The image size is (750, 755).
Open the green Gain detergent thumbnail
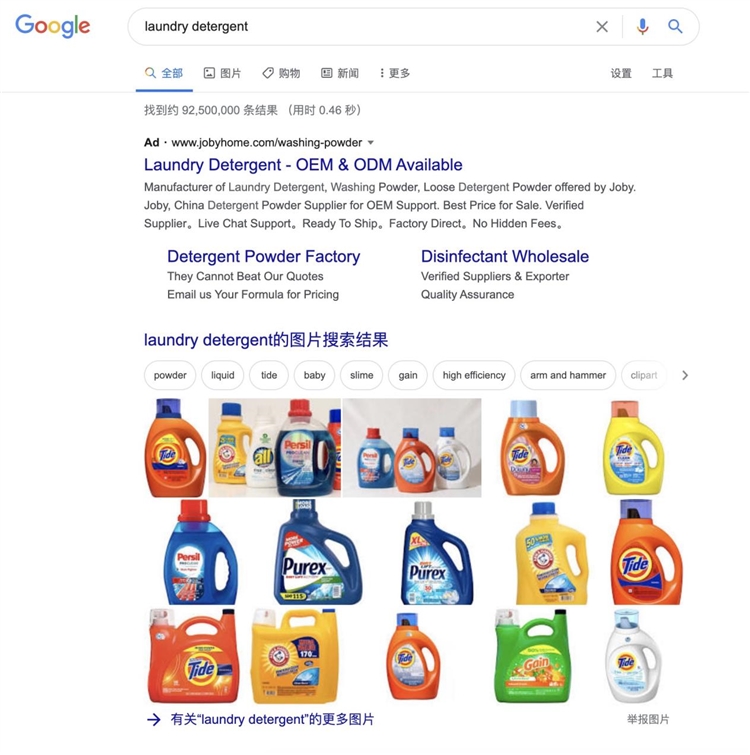tap(532, 656)
